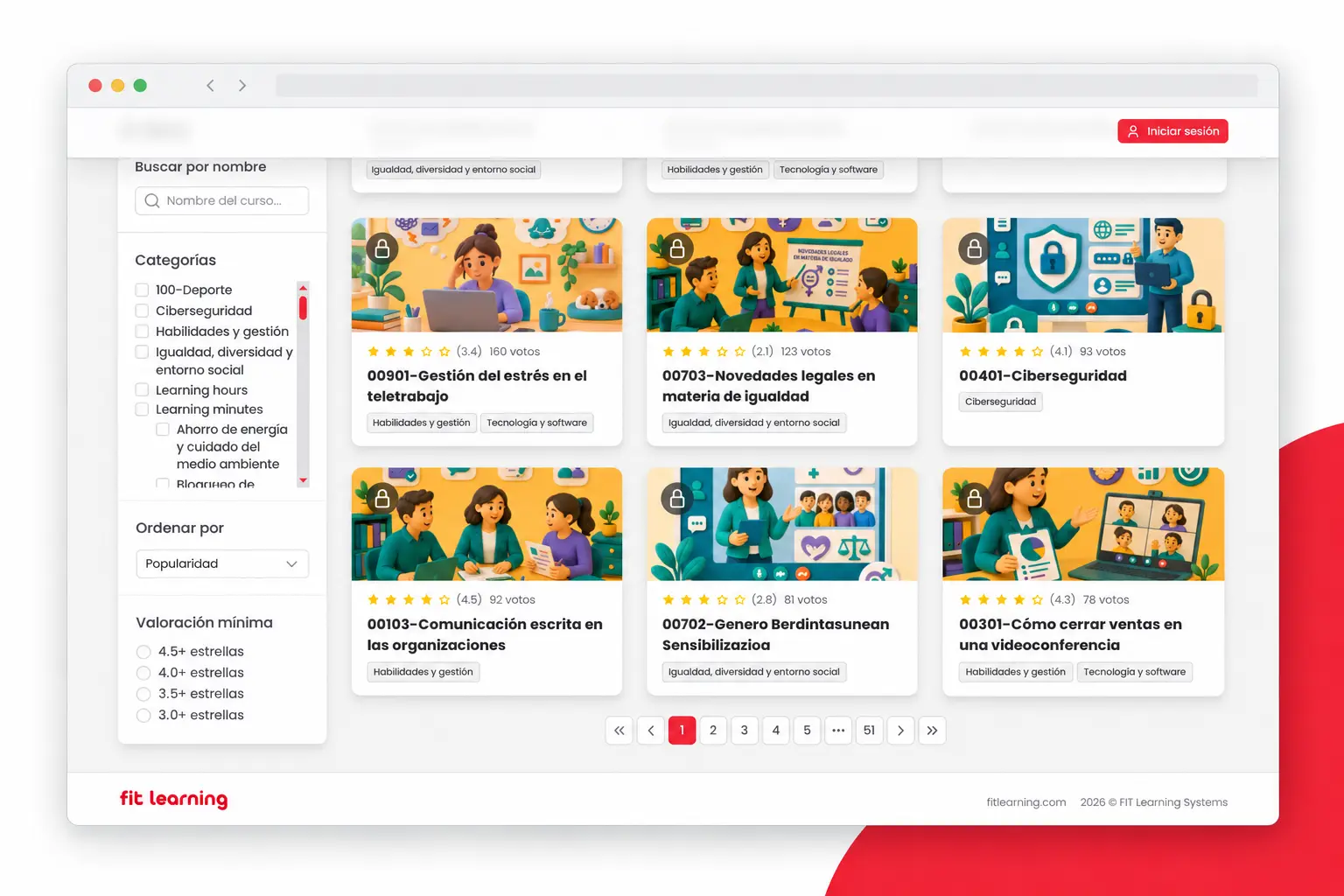Click the Nombre del curso search field

pyautogui.click(x=222, y=200)
